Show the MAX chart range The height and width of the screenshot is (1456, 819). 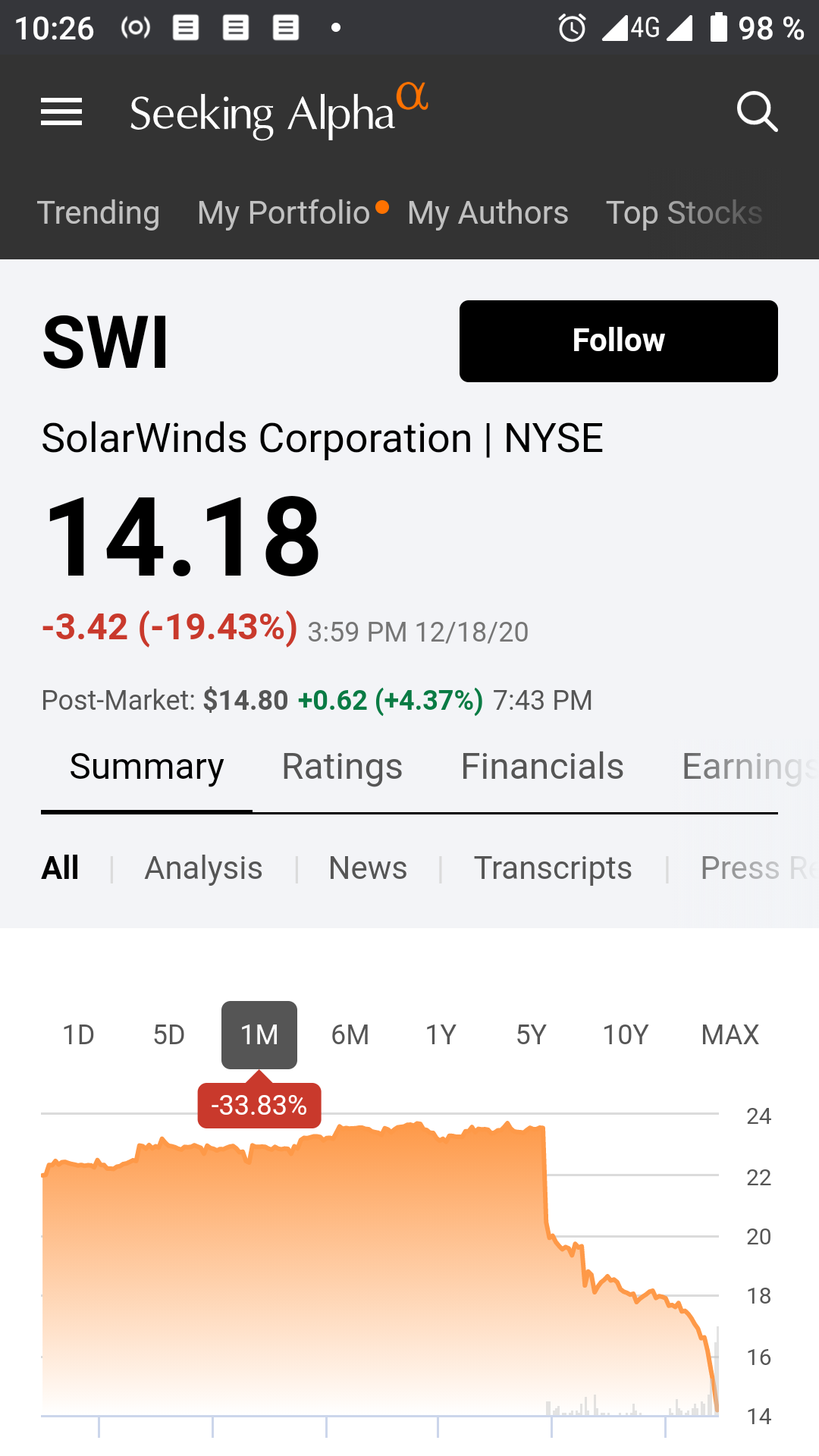click(x=730, y=1035)
